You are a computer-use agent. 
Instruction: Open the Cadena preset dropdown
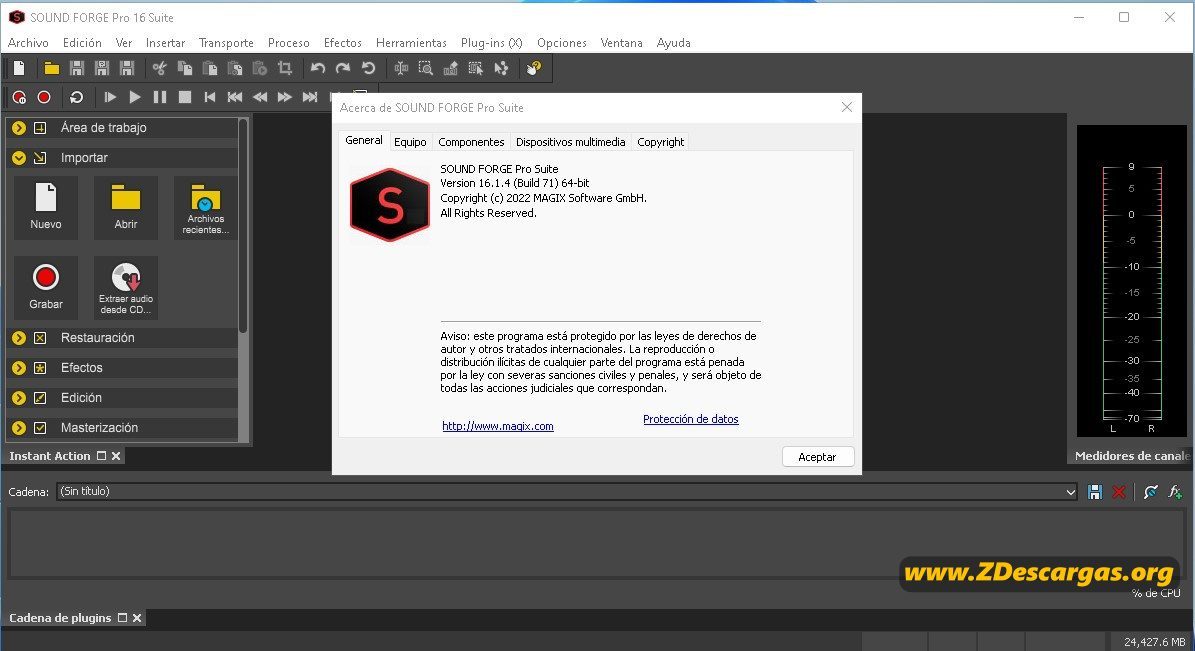click(x=1070, y=492)
